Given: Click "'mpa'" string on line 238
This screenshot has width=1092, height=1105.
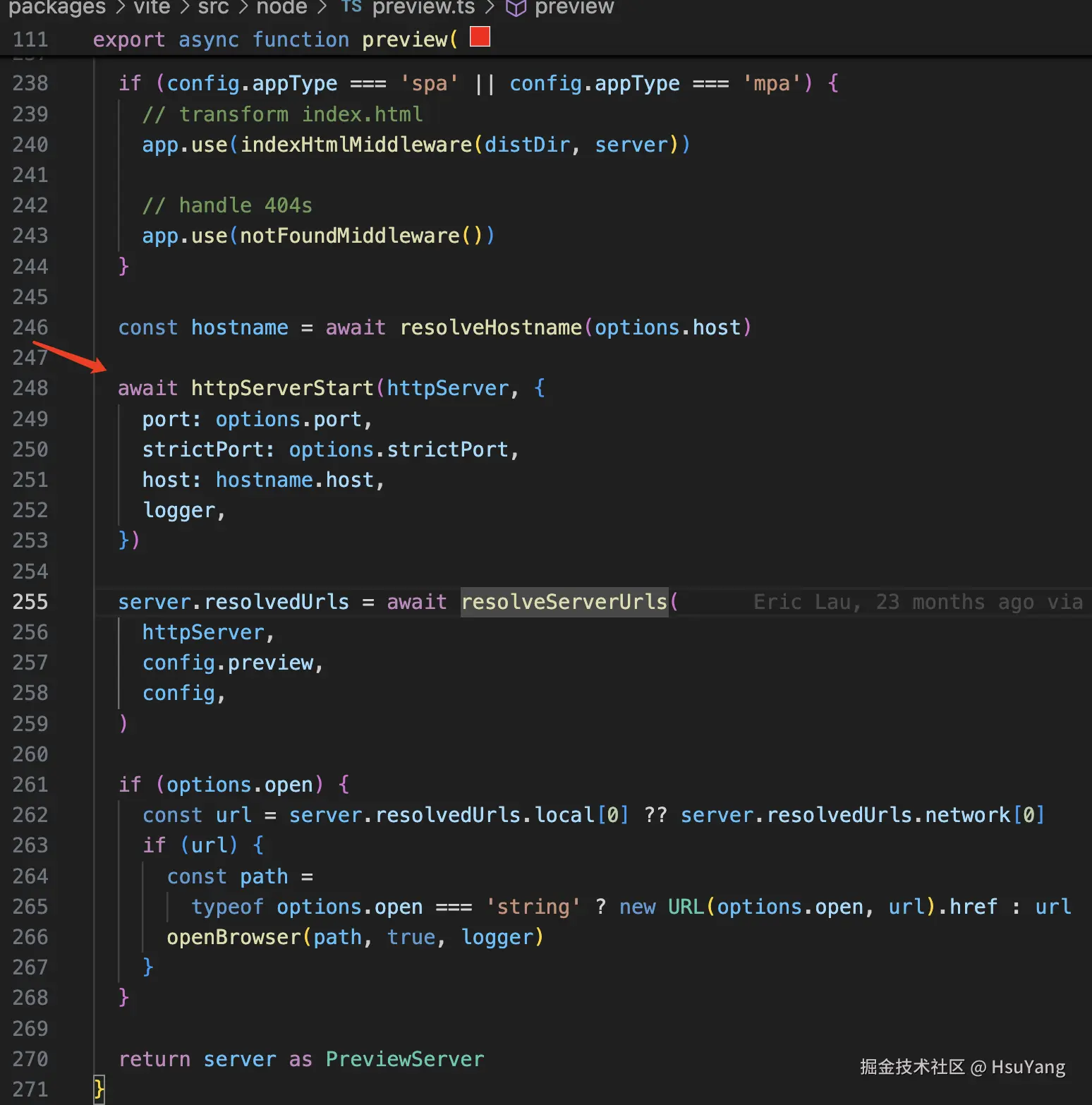Looking at the screenshot, I should tap(772, 83).
